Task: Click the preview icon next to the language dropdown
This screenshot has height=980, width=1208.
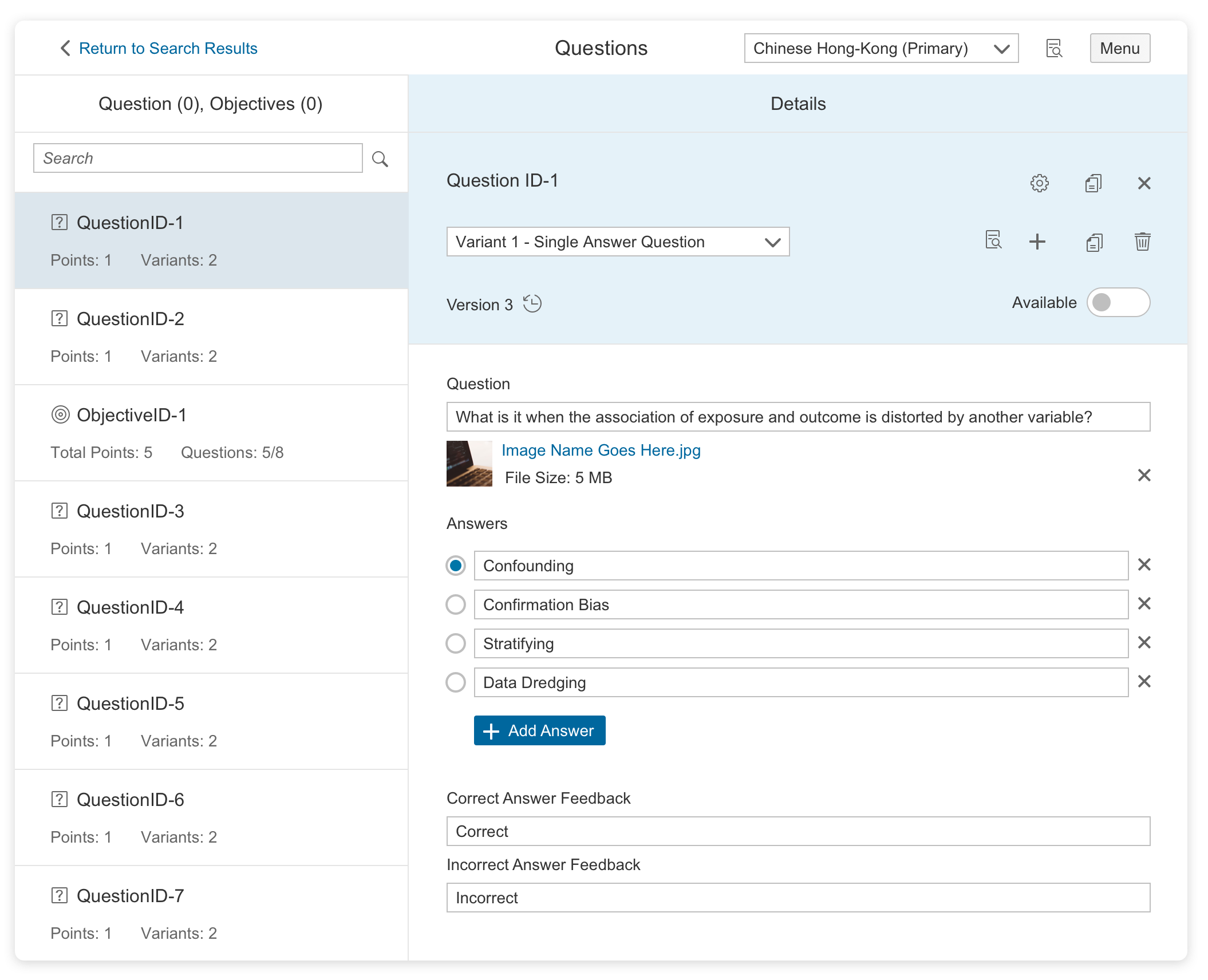Action: point(1053,49)
